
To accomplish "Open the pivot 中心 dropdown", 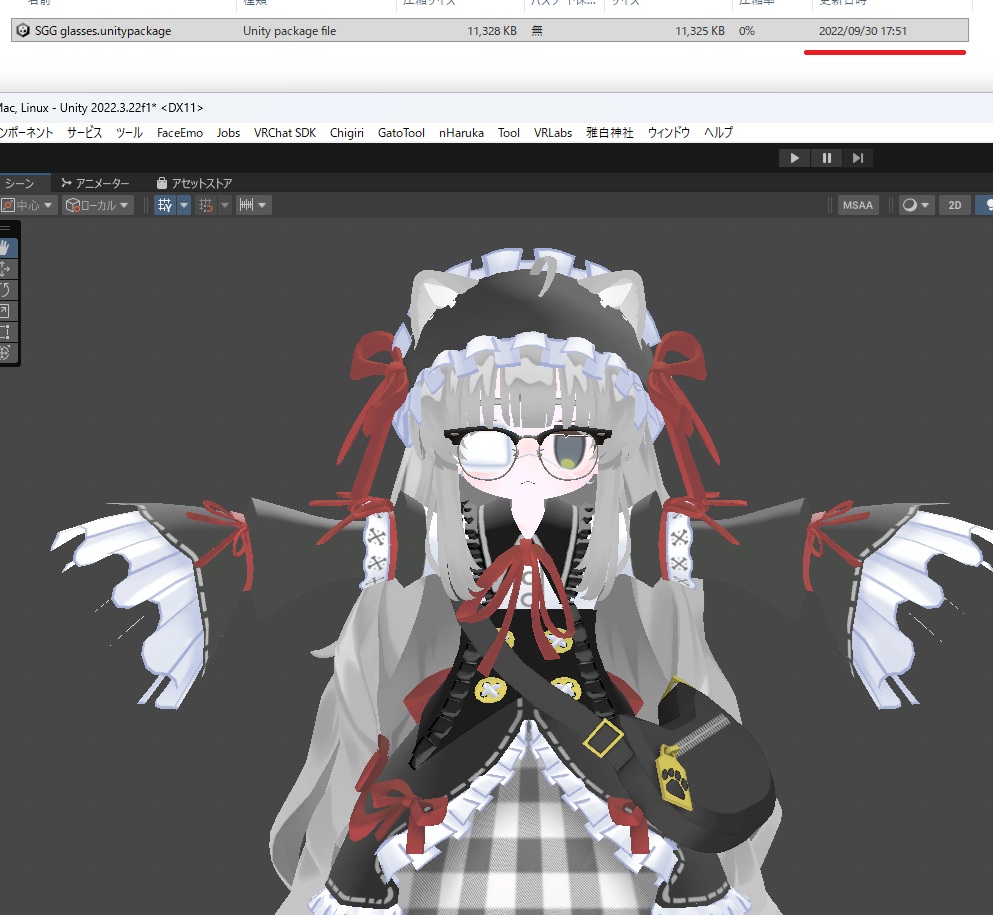I will pos(28,205).
